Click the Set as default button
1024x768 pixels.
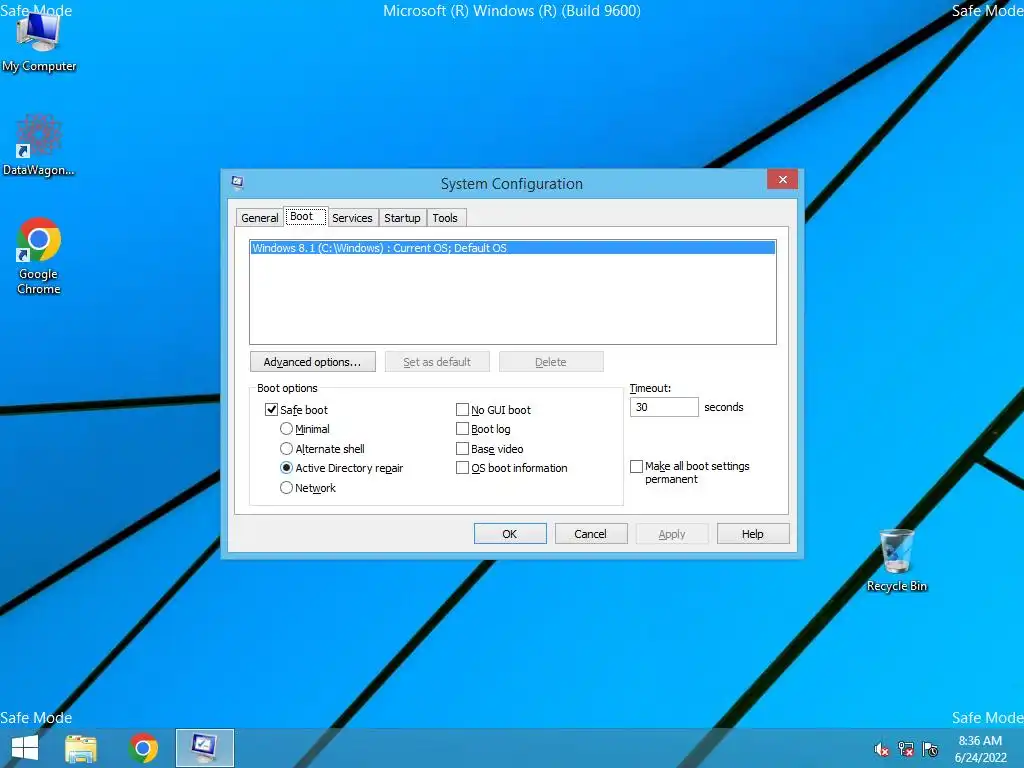point(437,362)
